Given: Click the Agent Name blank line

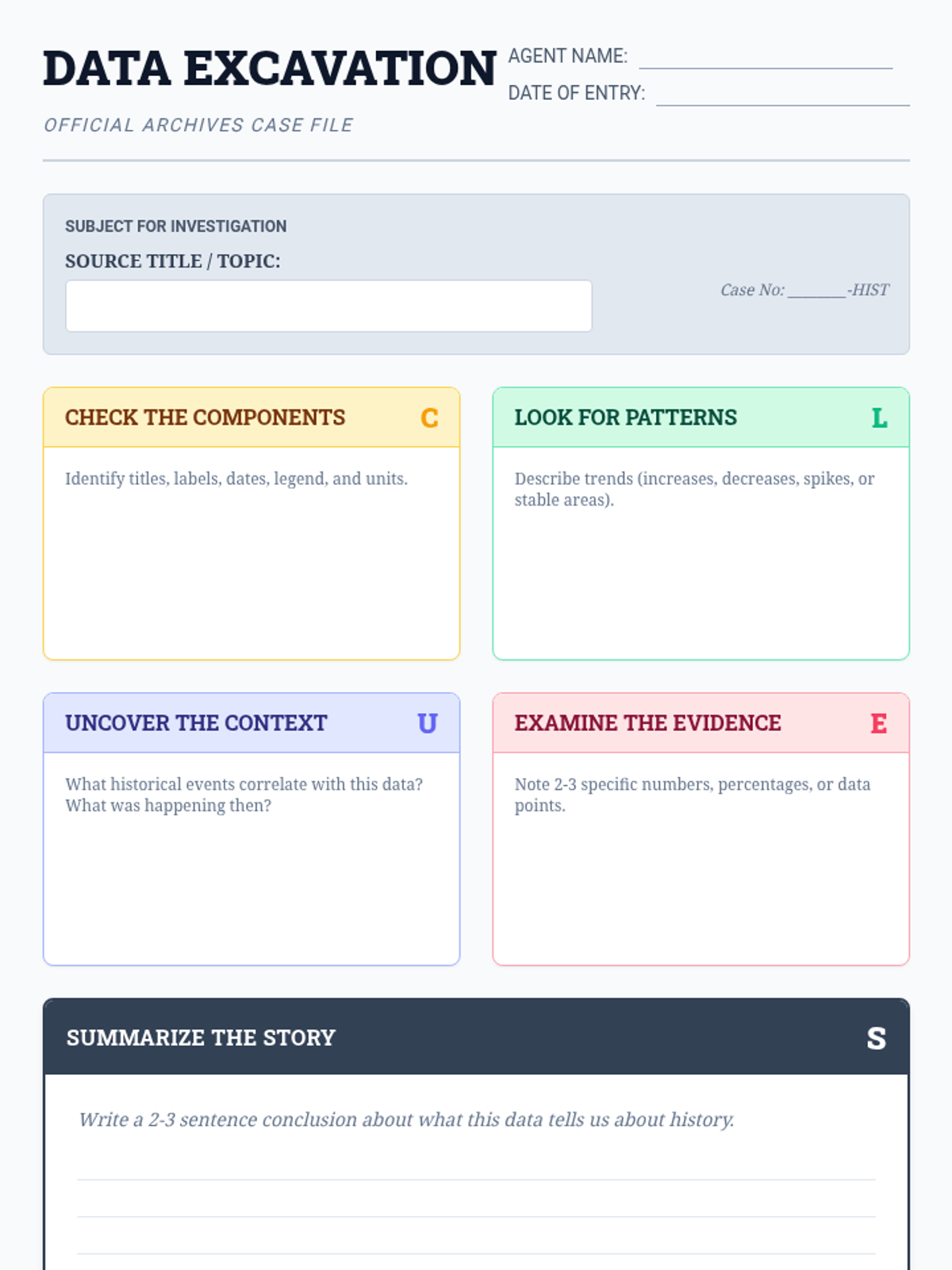Looking at the screenshot, I should [x=766, y=60].
